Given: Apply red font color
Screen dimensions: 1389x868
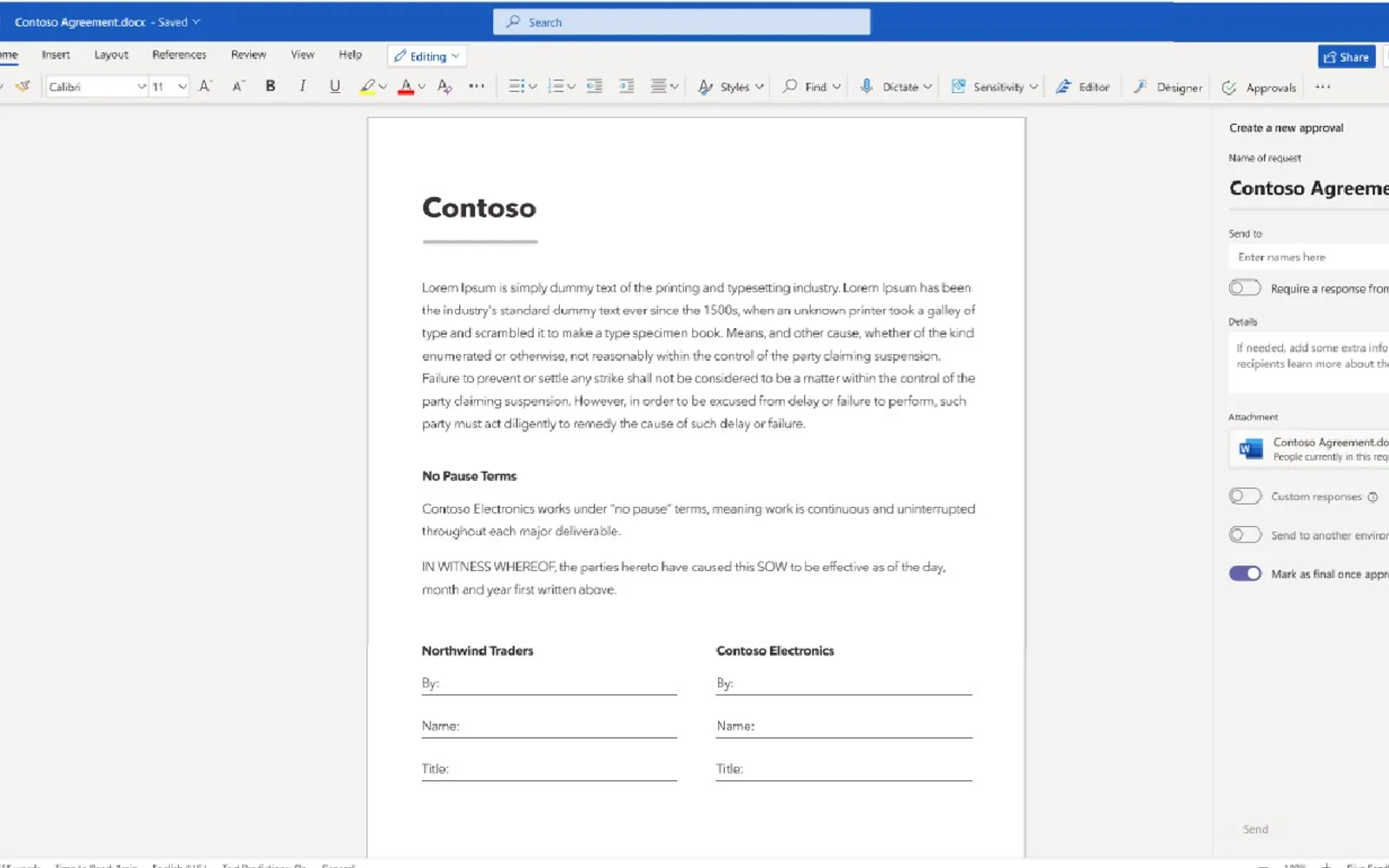Looking at the screenshot, I should coord(405,87).
